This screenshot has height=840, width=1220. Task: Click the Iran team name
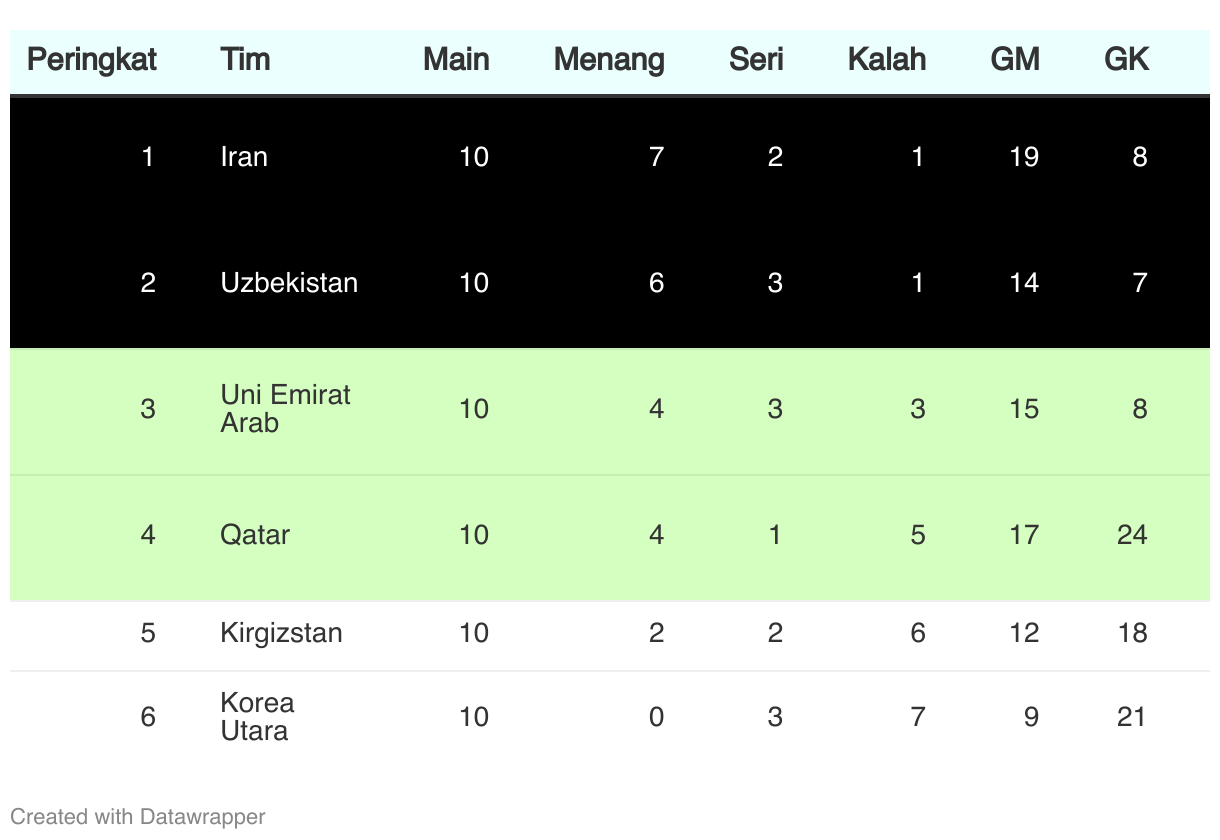coord(244,157)
